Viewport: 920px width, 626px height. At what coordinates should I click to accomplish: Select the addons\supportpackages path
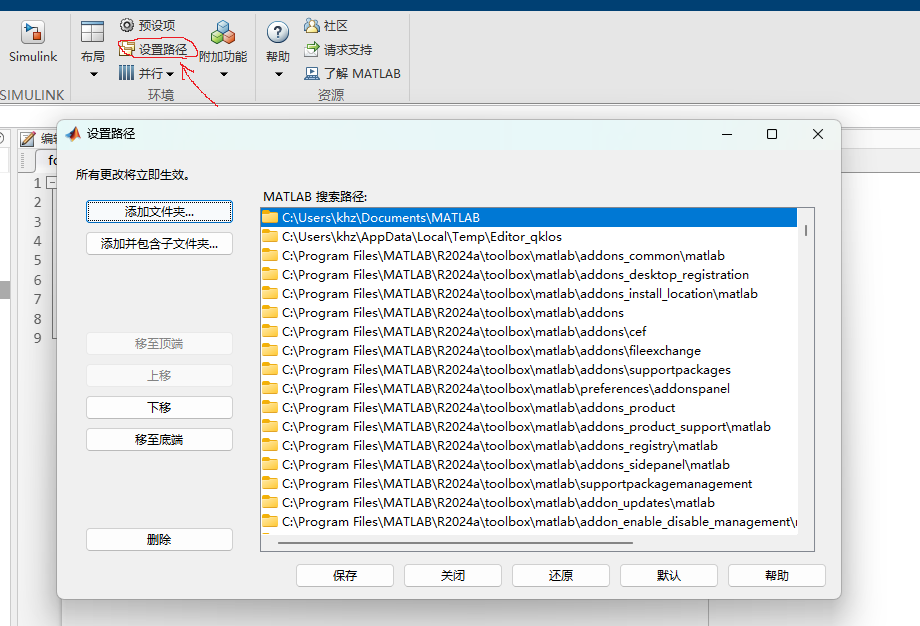coord(529,370)
